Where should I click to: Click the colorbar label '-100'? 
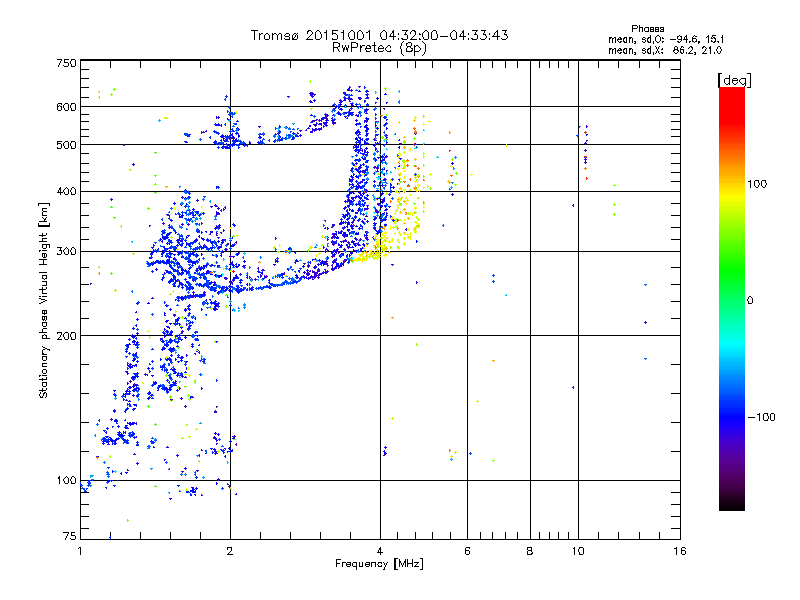[x=761, y=417]
